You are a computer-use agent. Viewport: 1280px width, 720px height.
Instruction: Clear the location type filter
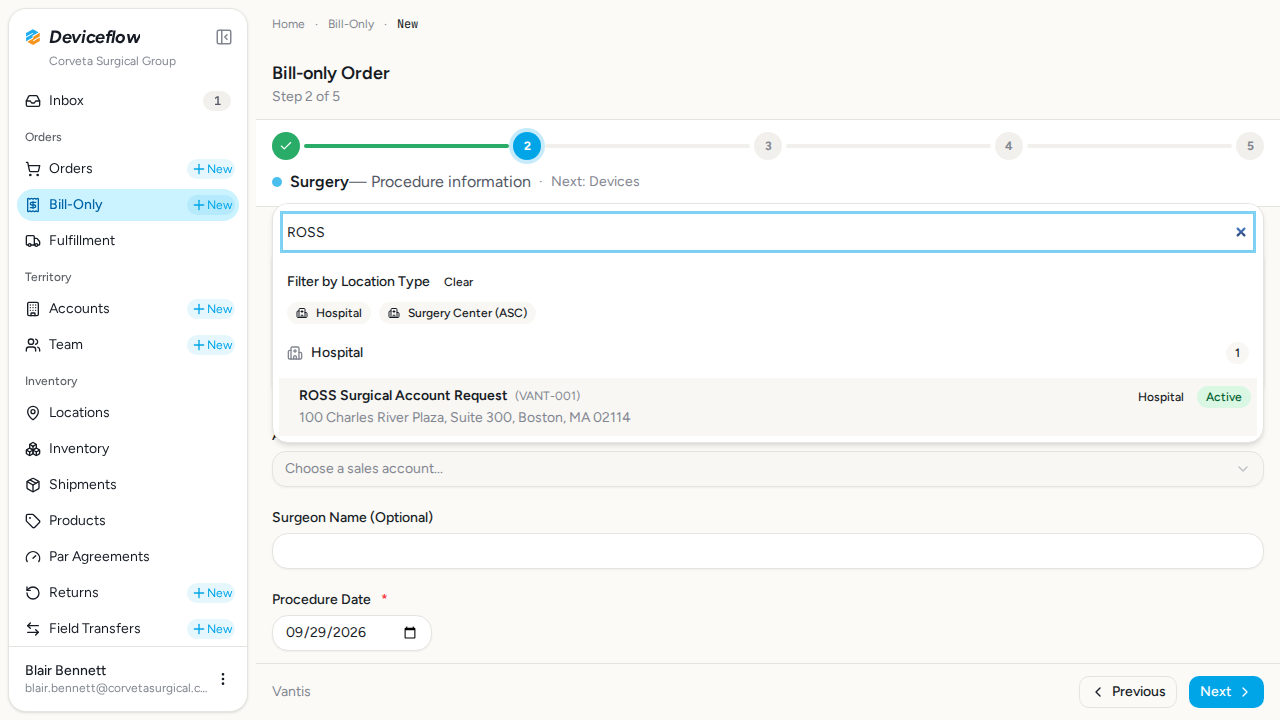(459, 282)
